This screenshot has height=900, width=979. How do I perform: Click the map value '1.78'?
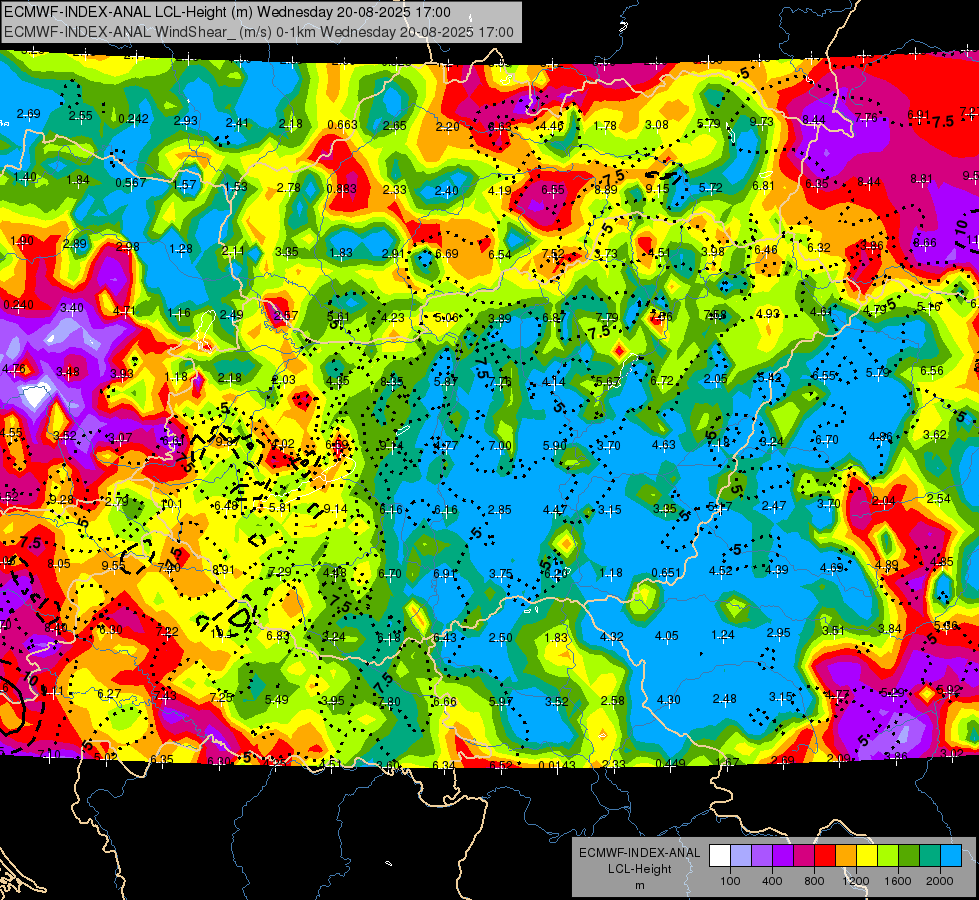point(605,126)
